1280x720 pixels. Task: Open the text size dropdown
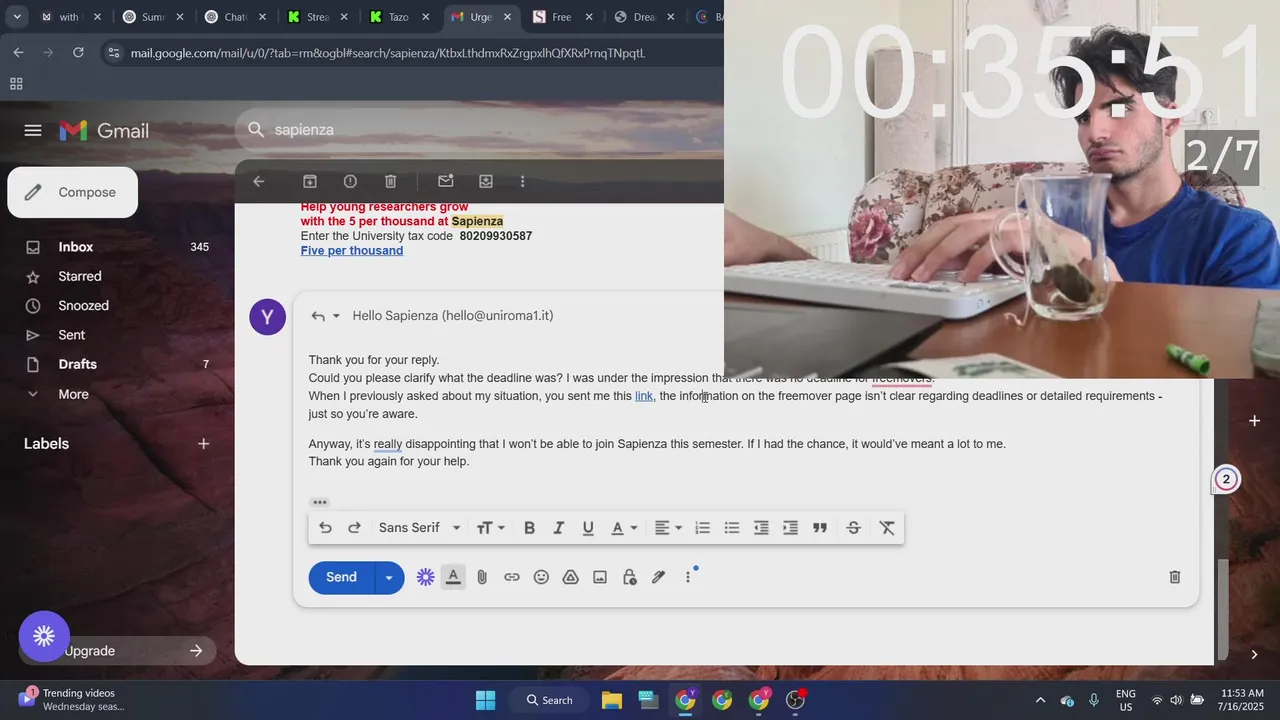coord(490,528)
